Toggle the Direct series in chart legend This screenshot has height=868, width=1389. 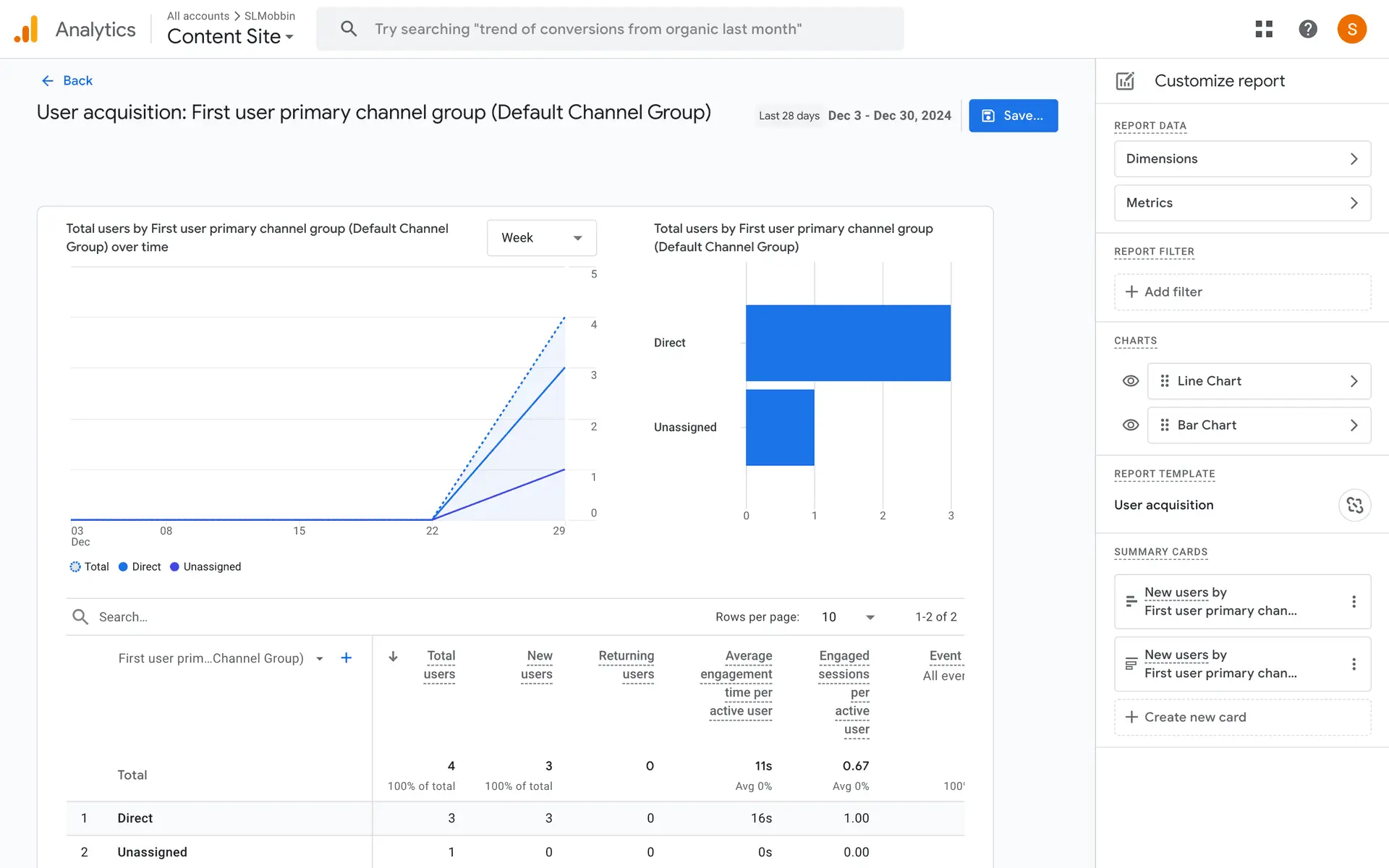[x=140, y=566]
